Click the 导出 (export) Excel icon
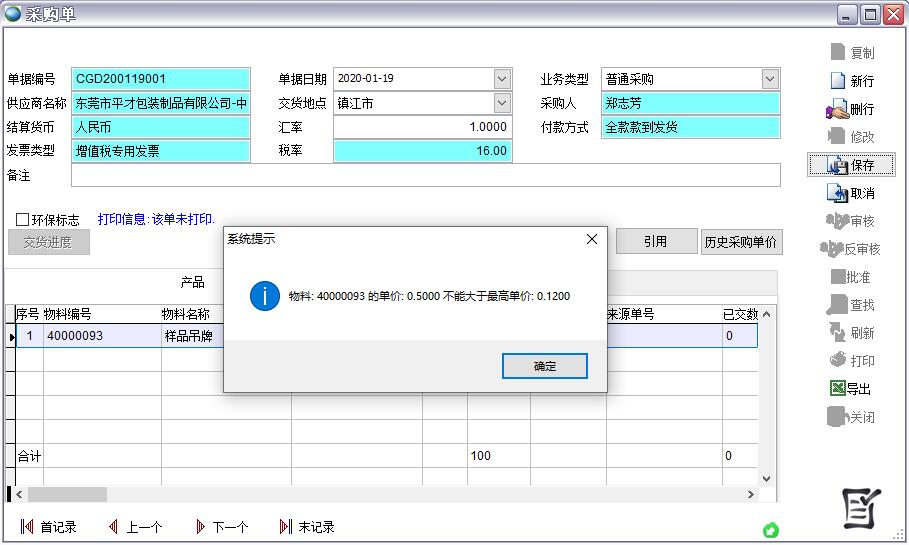This screenshot has width=909, height=545. pos(850,389)
